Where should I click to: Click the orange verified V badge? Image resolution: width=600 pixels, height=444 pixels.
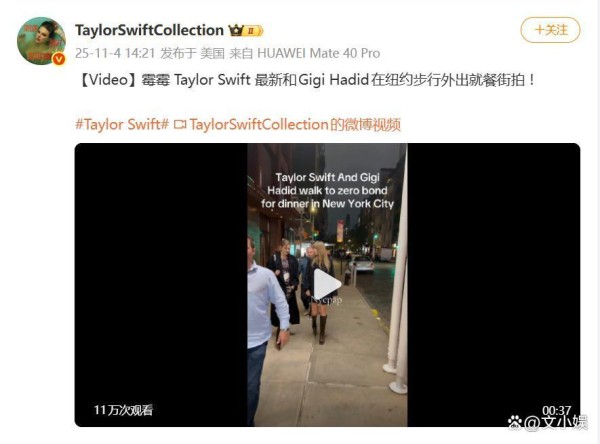coord(59,59)
